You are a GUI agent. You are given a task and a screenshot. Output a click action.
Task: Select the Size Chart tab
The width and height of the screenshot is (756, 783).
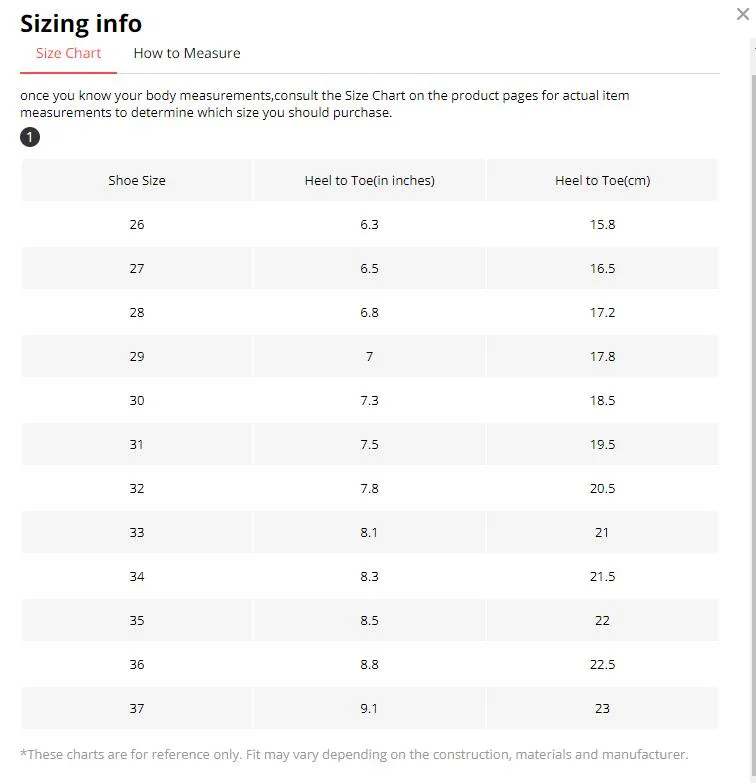pos(68,53)
